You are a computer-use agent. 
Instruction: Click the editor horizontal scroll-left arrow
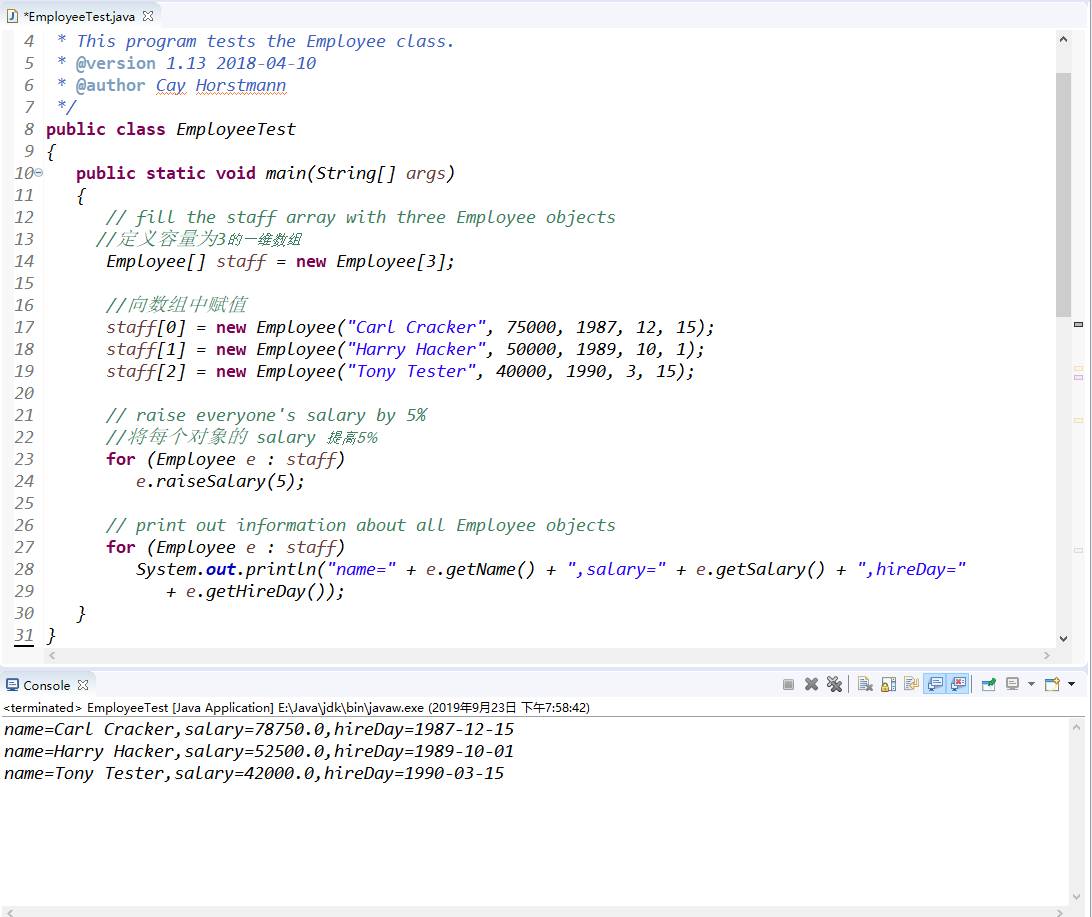(x=52, y=655)
